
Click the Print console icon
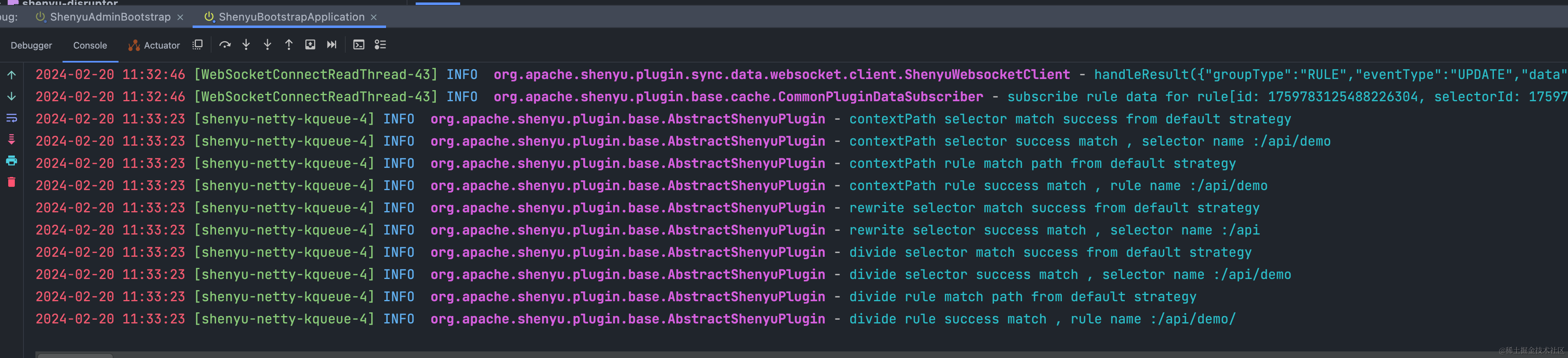coord(12,161)
